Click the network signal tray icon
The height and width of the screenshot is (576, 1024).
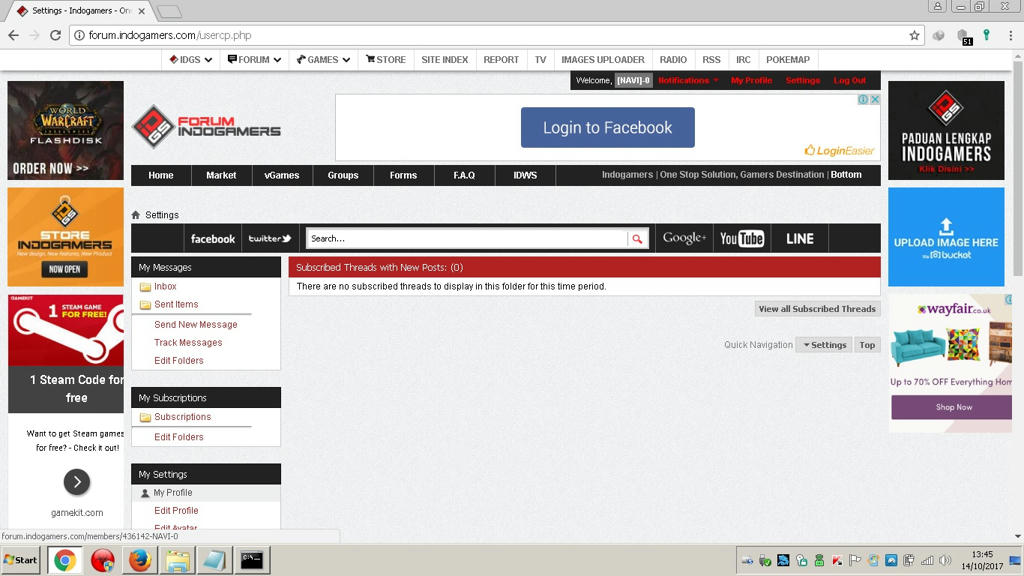(927, 560)
